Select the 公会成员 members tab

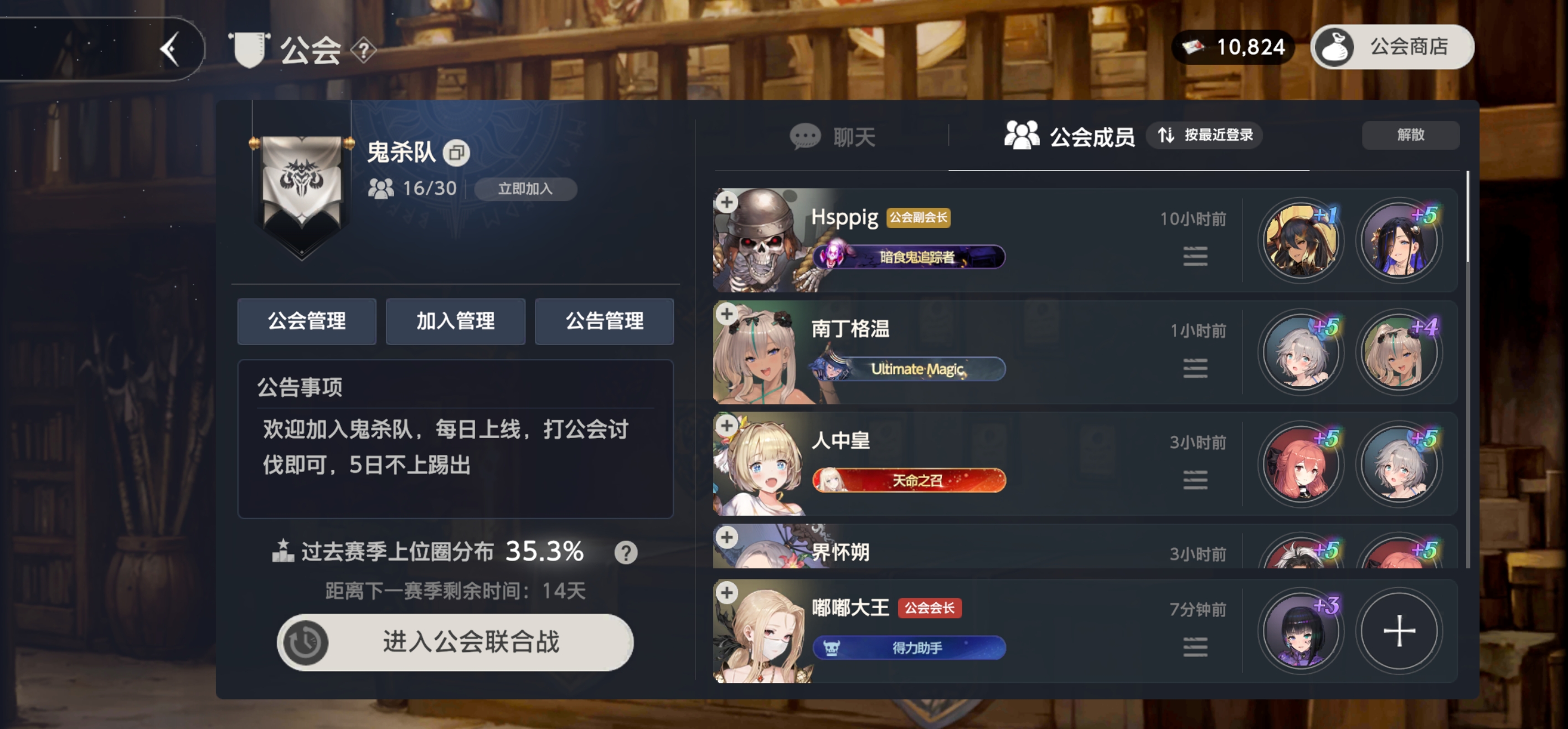click(x=1070, y=136)
